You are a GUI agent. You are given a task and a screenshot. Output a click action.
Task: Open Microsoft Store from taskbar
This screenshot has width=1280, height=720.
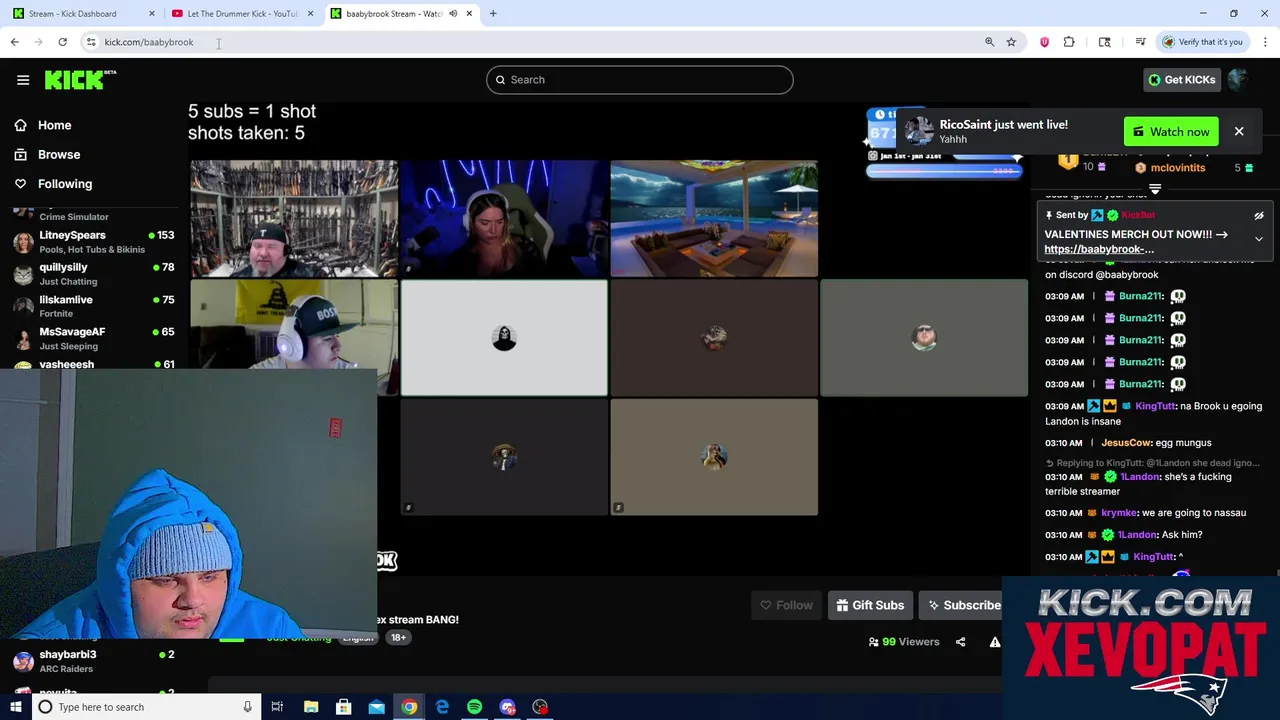coord(343,707)
